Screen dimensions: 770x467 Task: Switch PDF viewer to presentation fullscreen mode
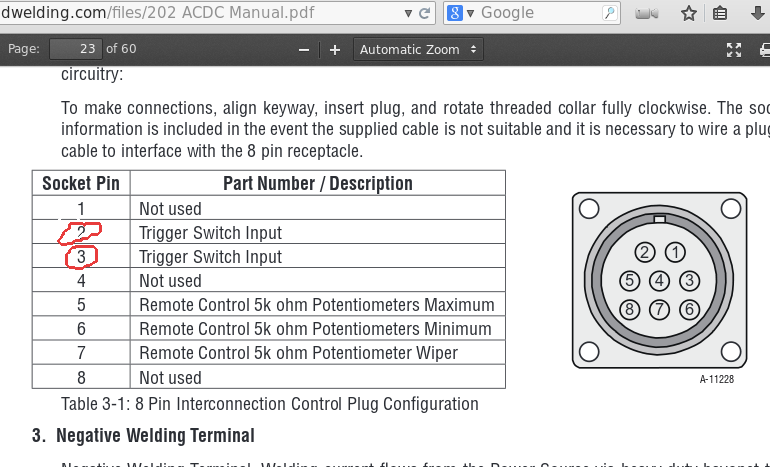click(734, 49)
